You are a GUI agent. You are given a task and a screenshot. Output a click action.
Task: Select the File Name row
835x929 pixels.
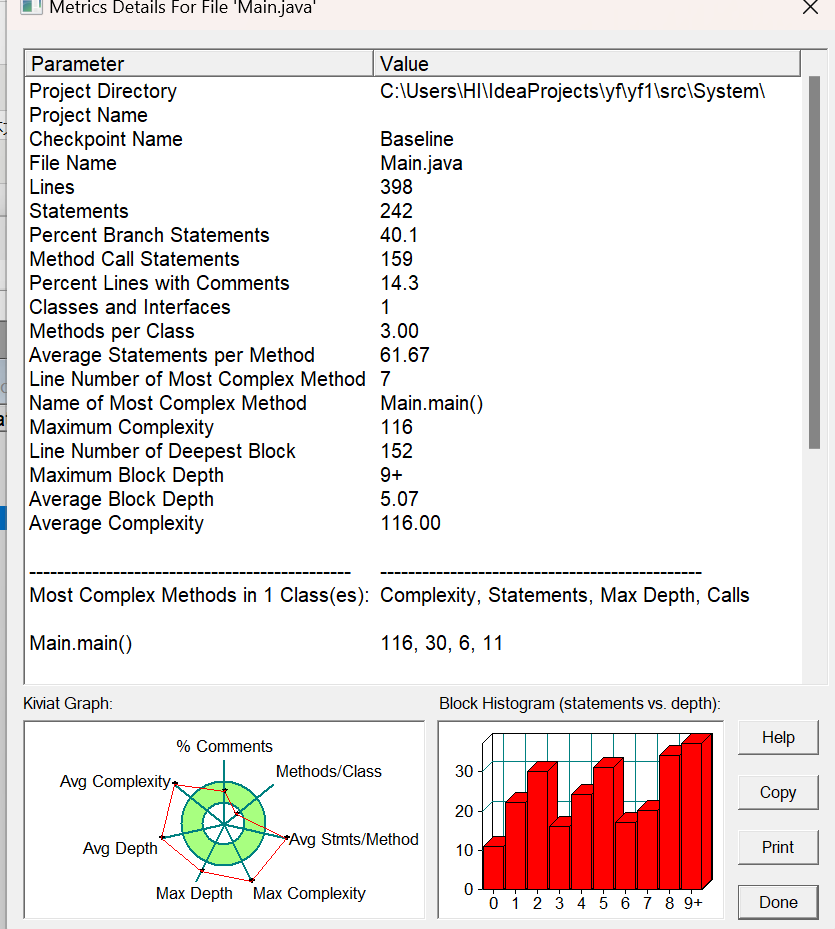pyautogui.click(x=412, y=163)
